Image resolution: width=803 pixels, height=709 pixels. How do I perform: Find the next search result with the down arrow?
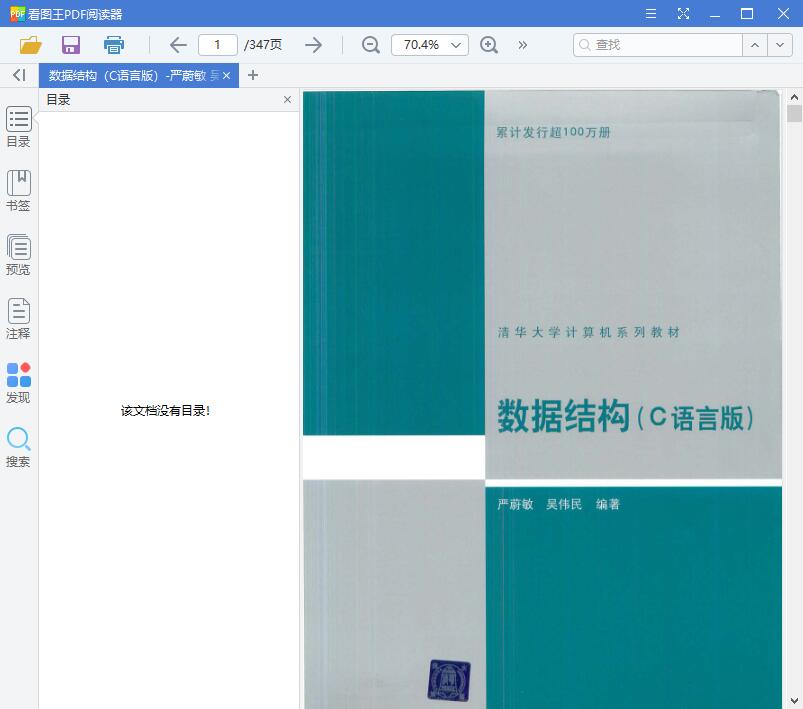click(x=780, y=45)
